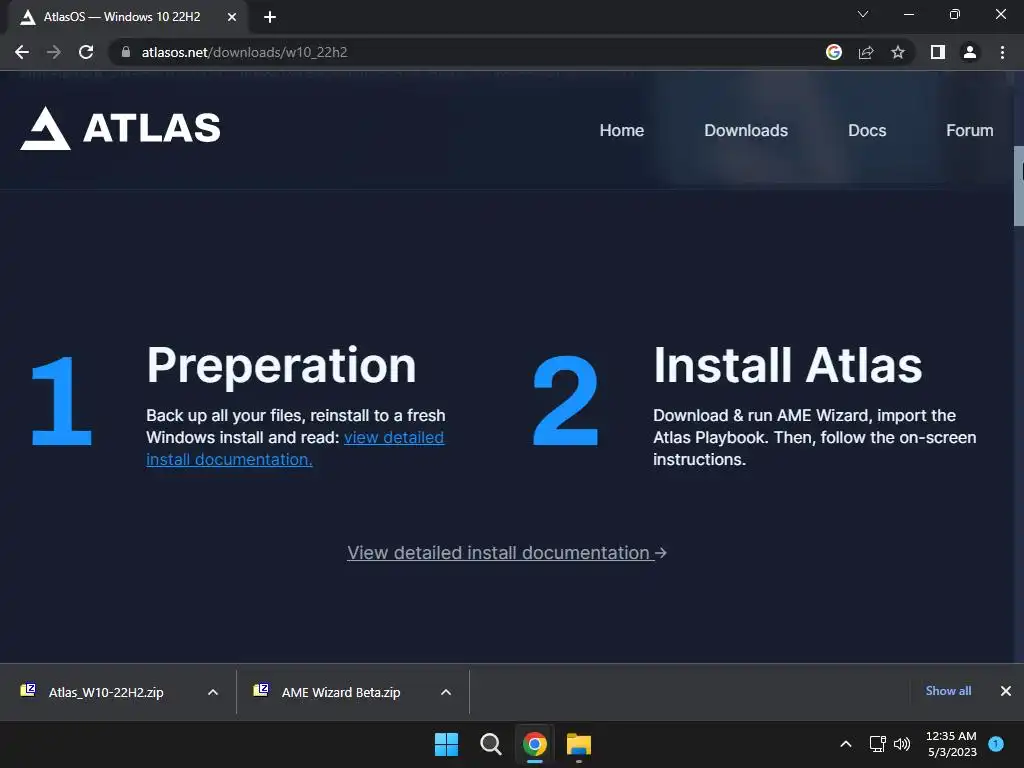
Task: Open the Google icon in address bar
Action: (x=834, y=52)
